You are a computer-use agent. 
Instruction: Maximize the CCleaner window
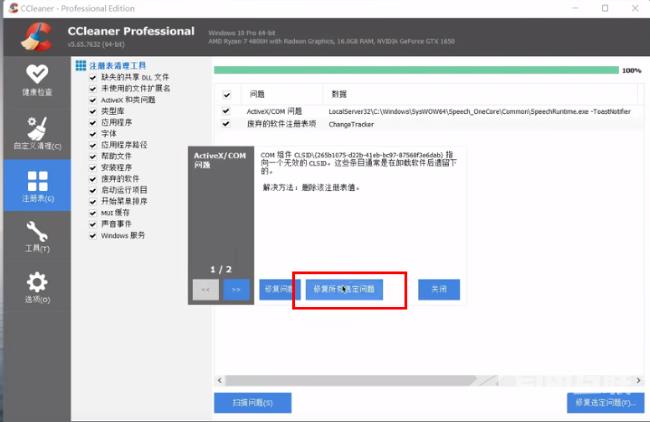coord(605,8)
